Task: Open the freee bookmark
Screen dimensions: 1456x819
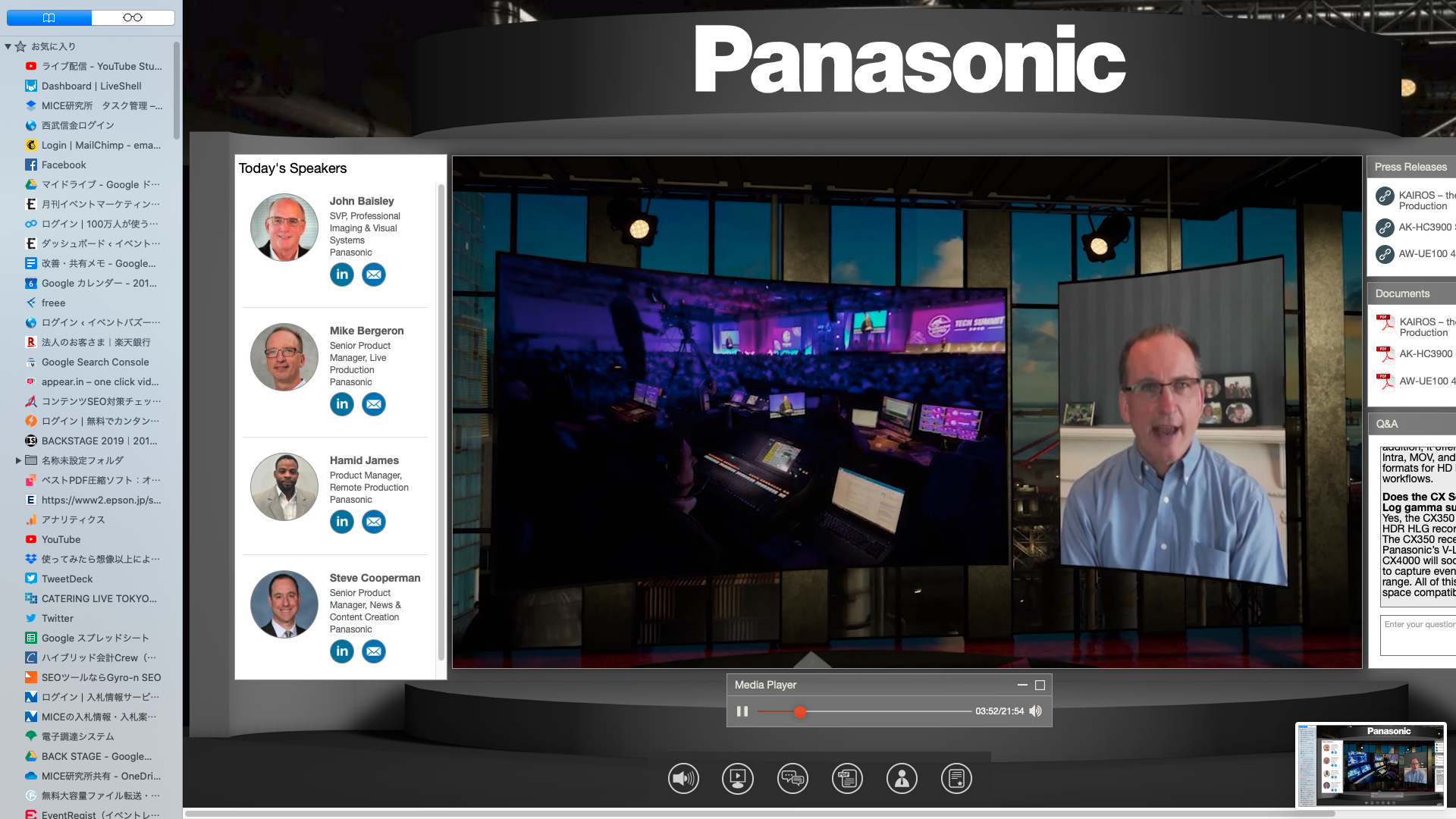Action: (45, 303)
